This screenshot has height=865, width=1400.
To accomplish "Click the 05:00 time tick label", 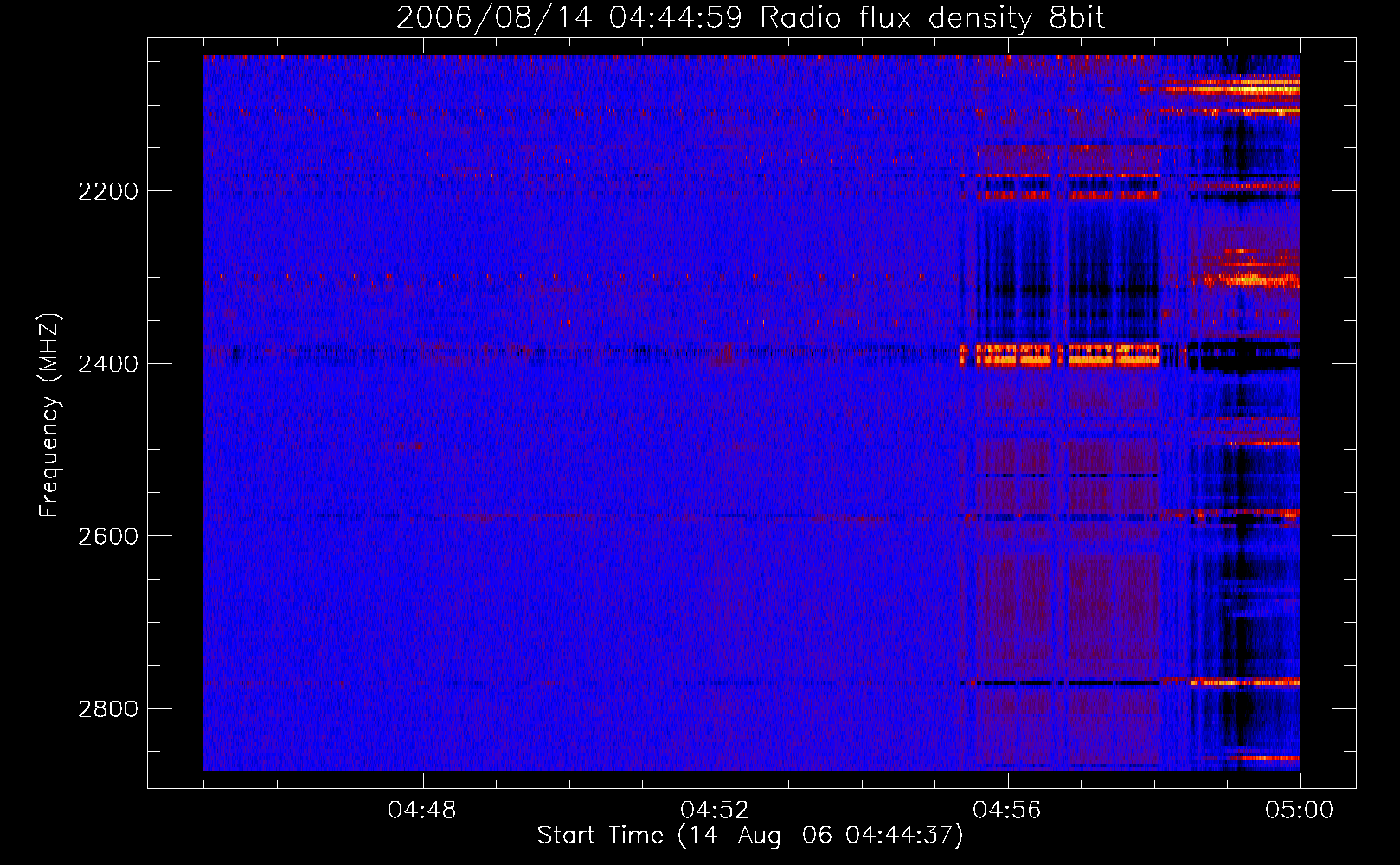I will click(1300, 811).
